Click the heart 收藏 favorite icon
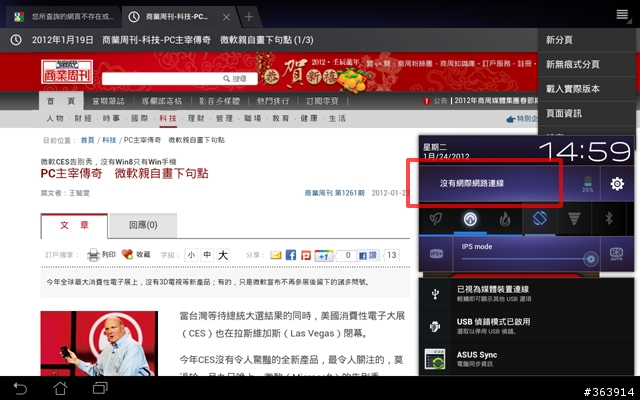Screen dimensions: 640x400 point(127,255)
